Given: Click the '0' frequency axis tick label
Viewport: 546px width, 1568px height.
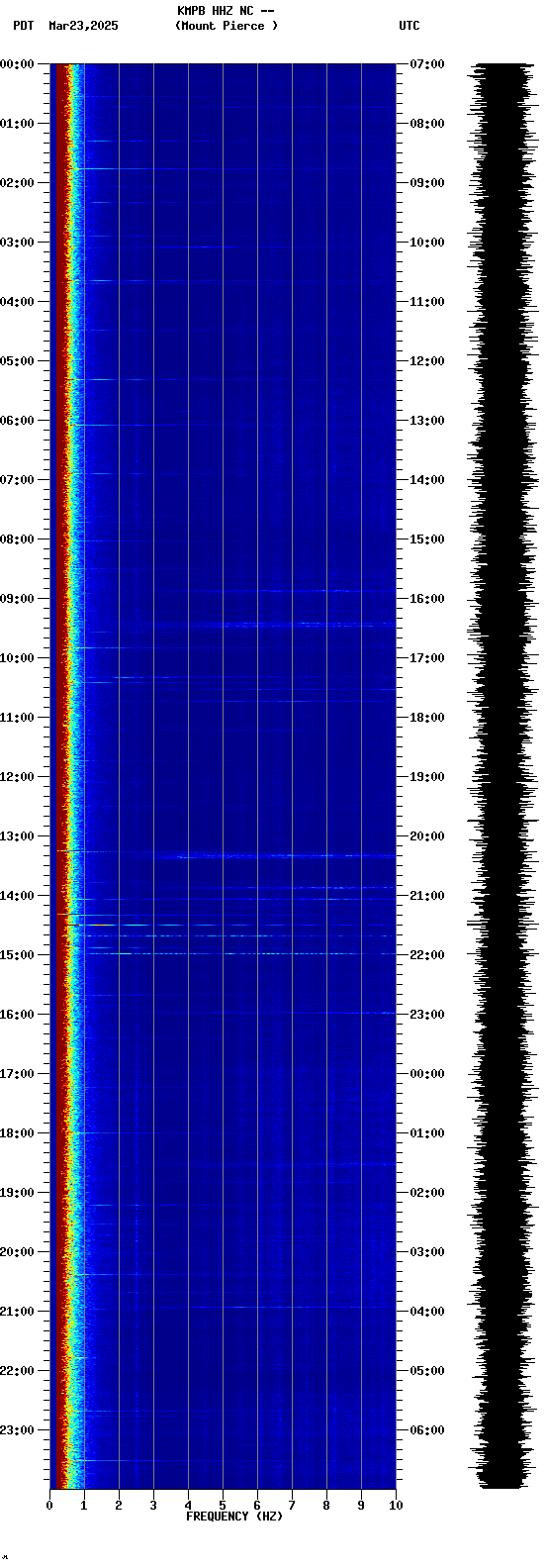Looking at the screenshot, I should (49, 1506).
